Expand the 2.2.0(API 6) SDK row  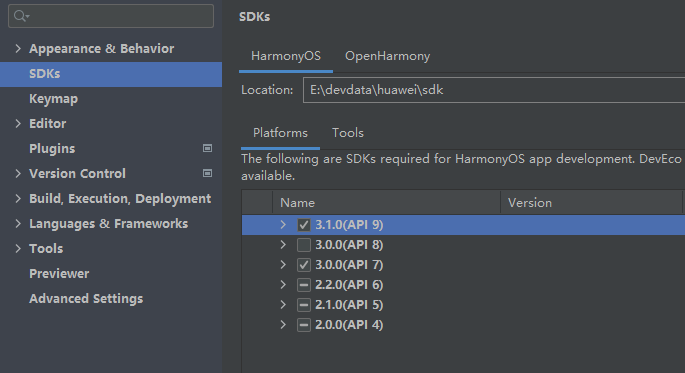283,285
